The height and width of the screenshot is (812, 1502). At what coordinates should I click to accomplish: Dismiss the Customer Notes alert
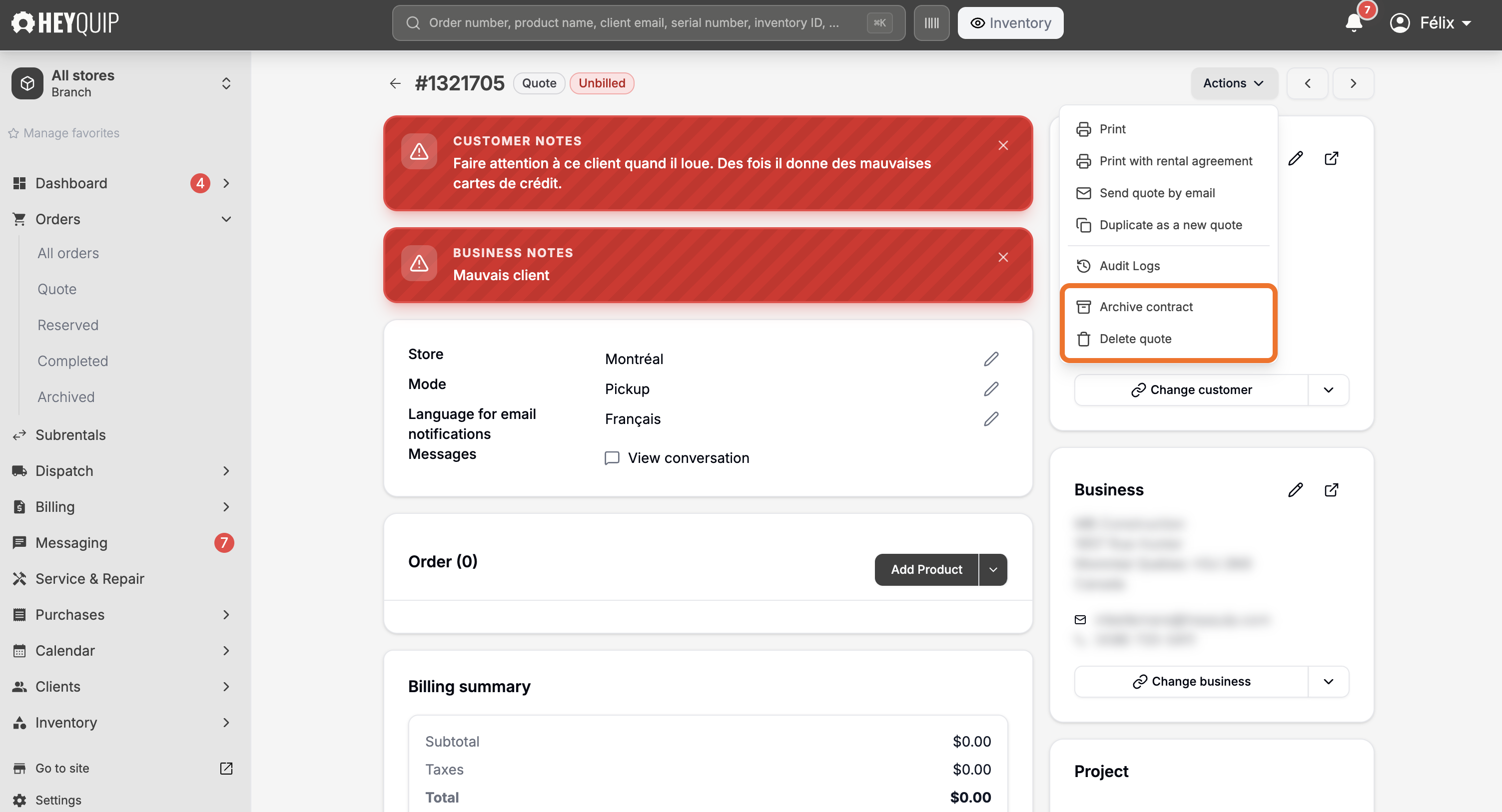[x=1003, y=145]
